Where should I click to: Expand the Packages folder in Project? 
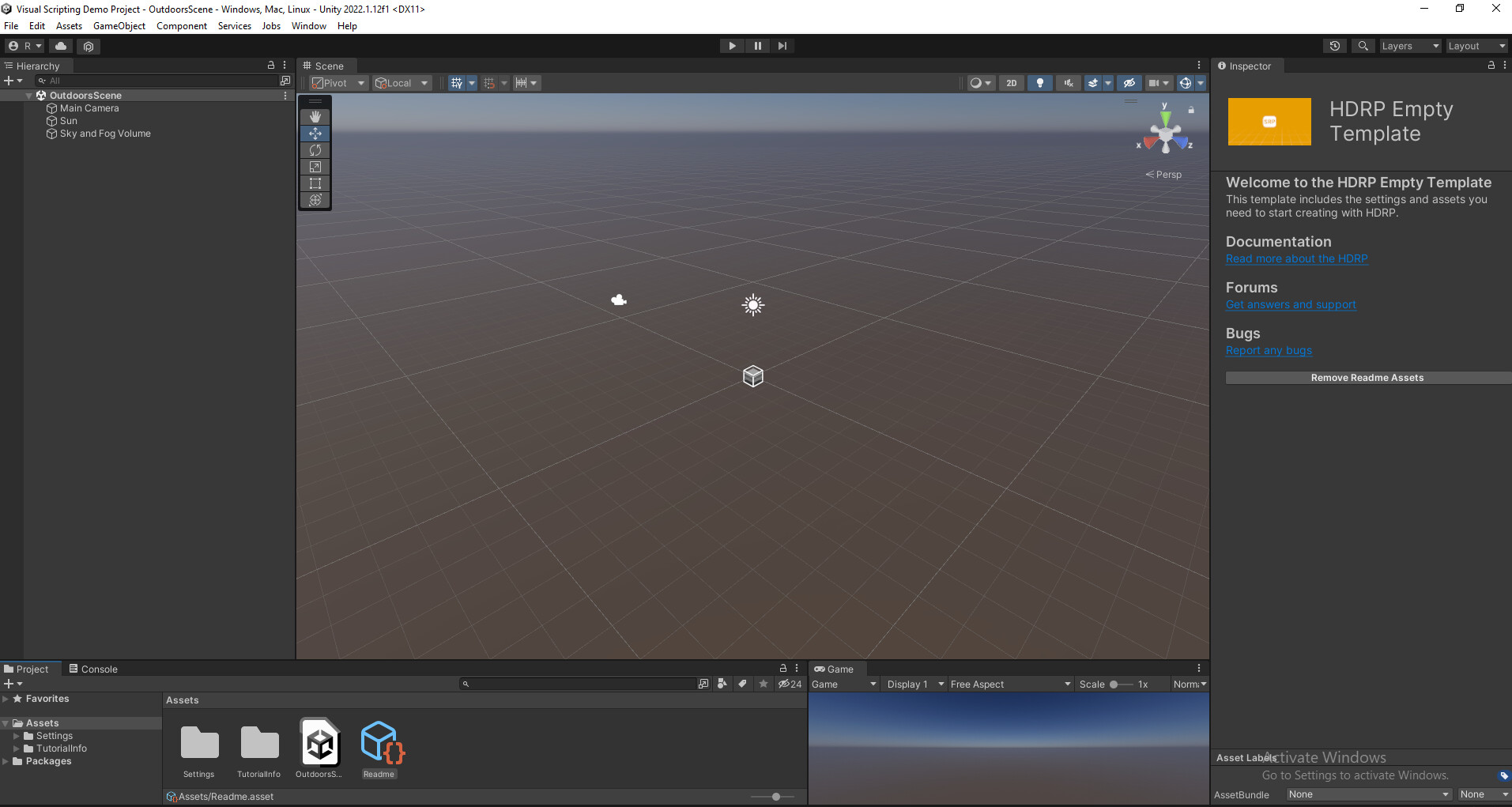6,761
